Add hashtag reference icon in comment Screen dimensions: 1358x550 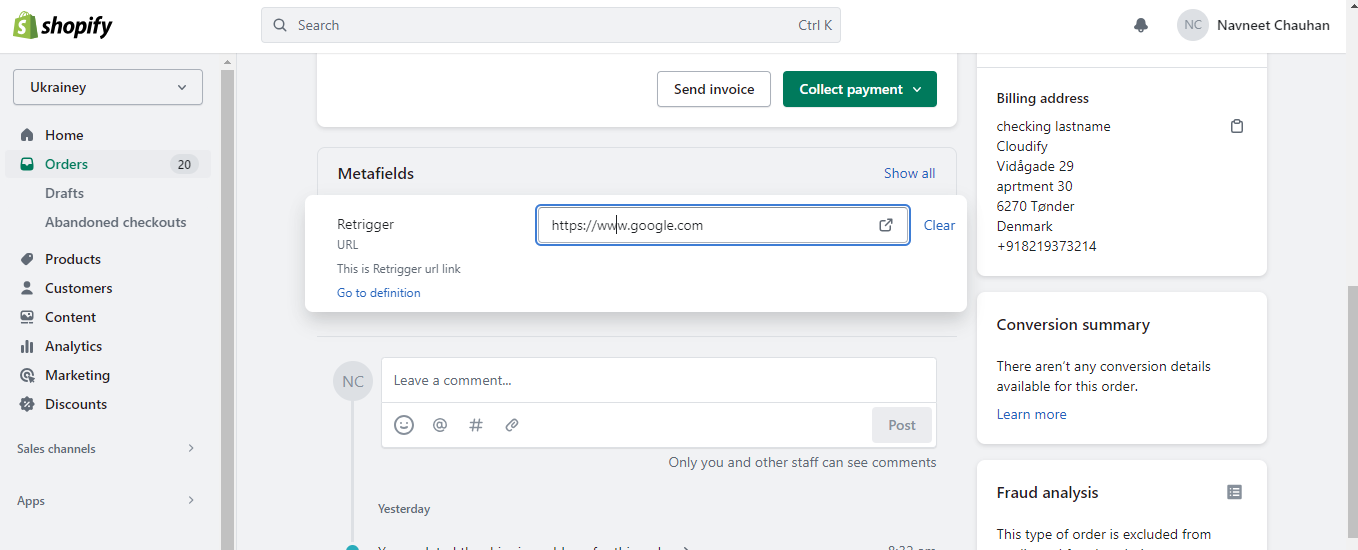[x=476, y=425]
